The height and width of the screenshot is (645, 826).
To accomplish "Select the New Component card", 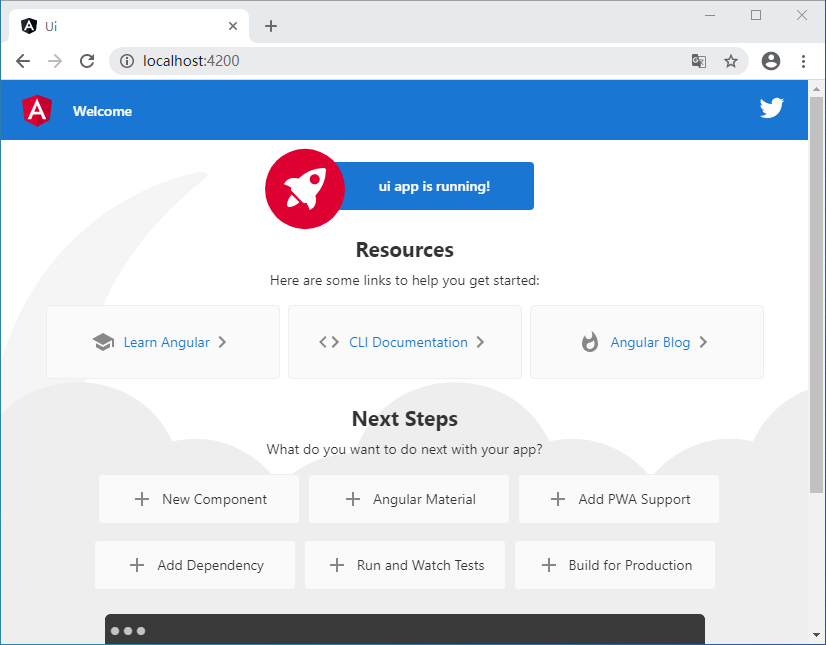I will (x=199, y=499).
